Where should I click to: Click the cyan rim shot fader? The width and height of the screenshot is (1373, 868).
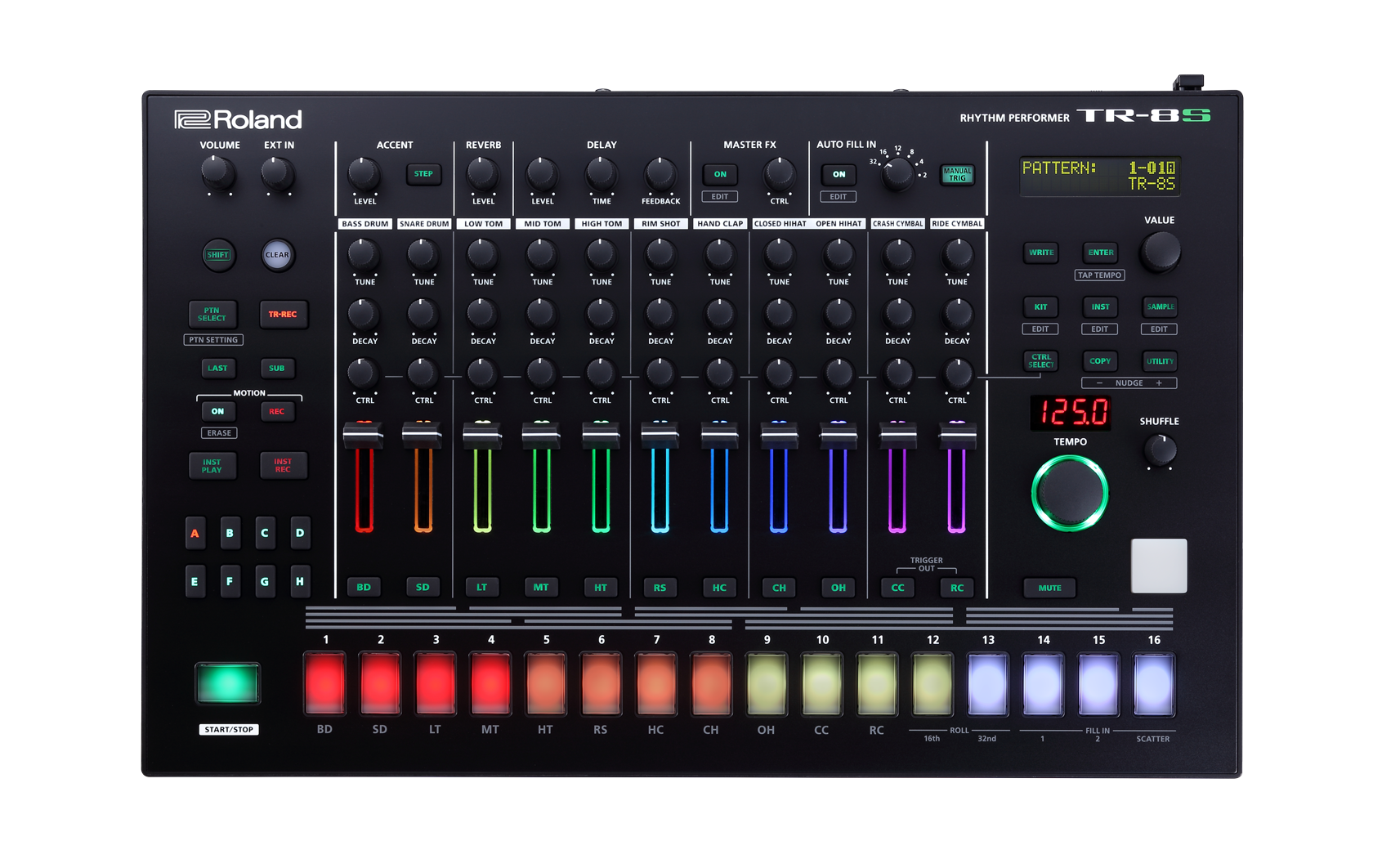pos(660,435)
